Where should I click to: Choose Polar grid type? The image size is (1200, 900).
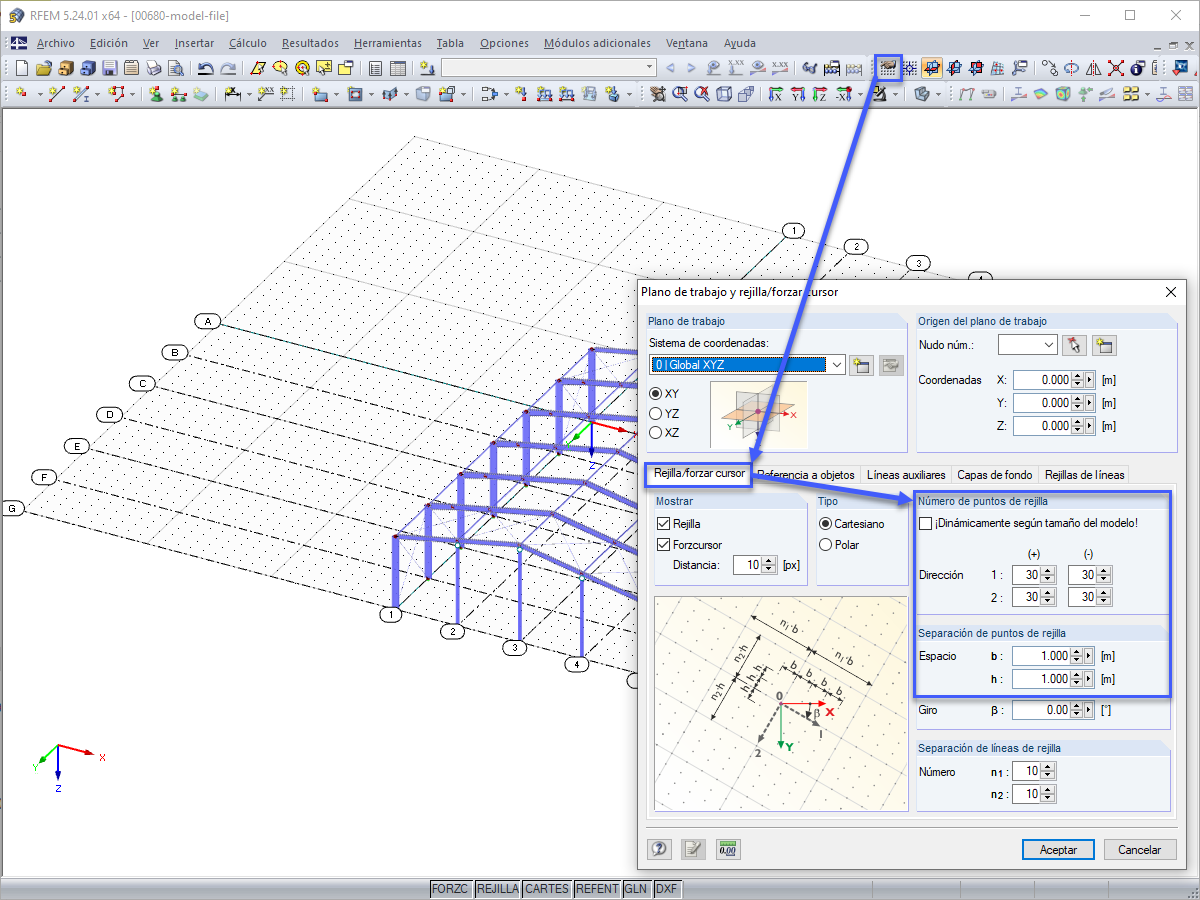pyautogui.click(x=826, y=545)
